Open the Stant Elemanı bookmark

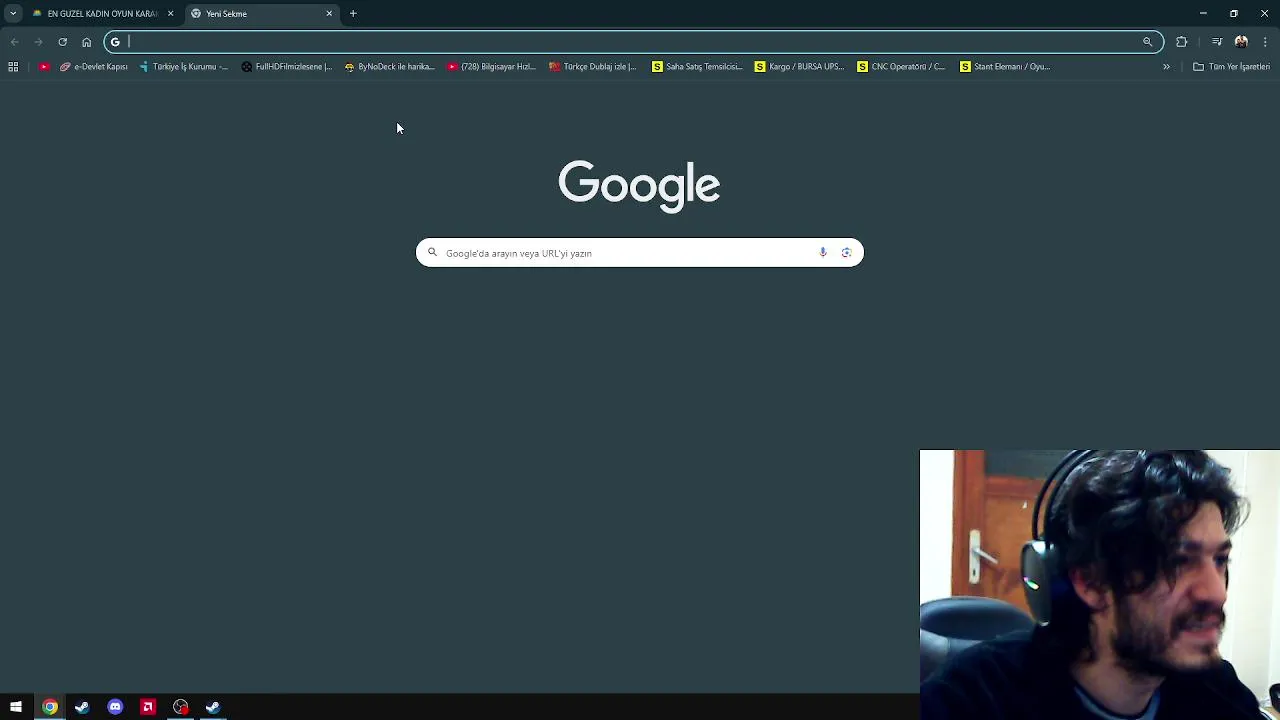(x=1005, y=66)
